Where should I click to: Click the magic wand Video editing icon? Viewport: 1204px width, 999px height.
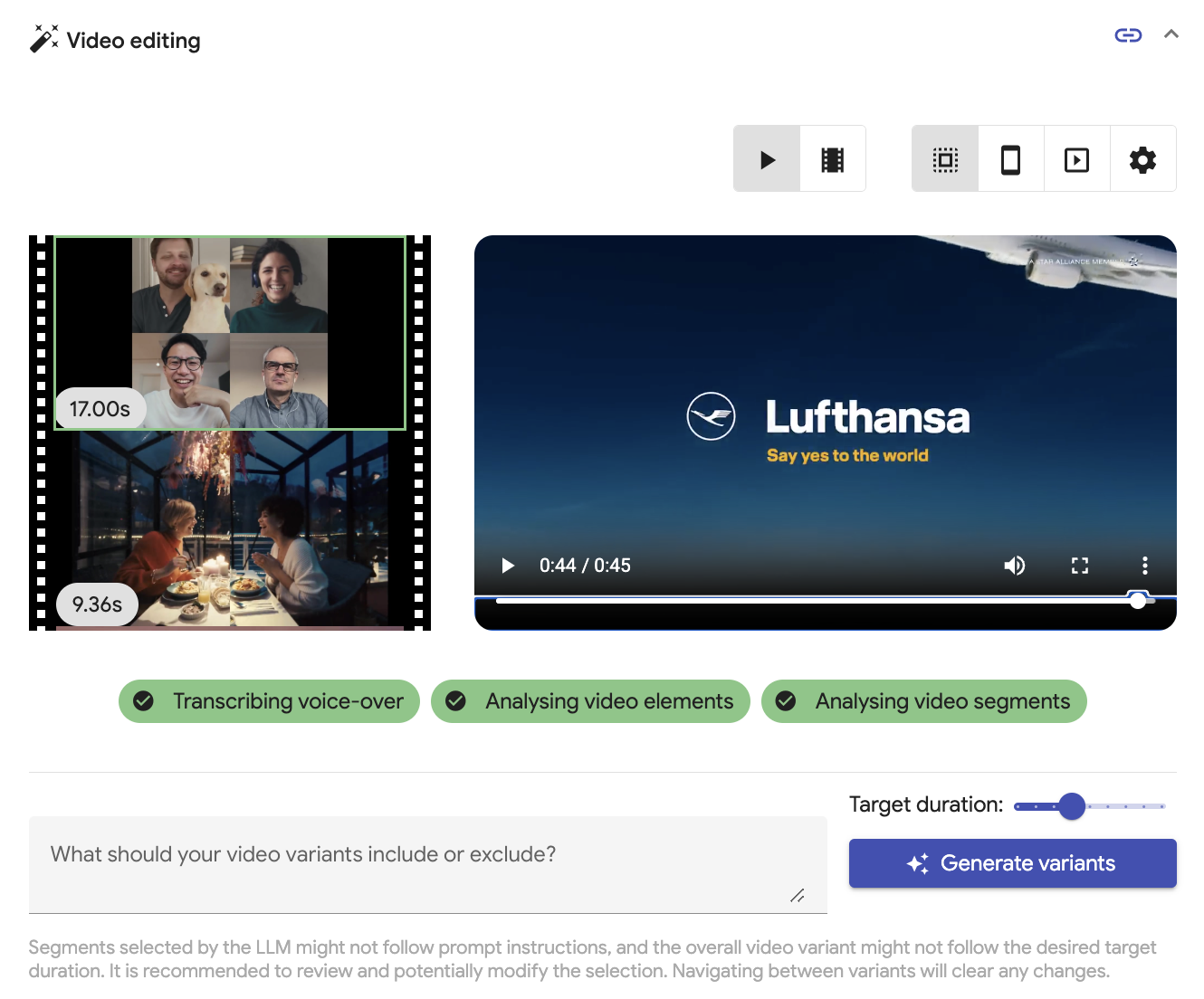(x=43, y=39)
